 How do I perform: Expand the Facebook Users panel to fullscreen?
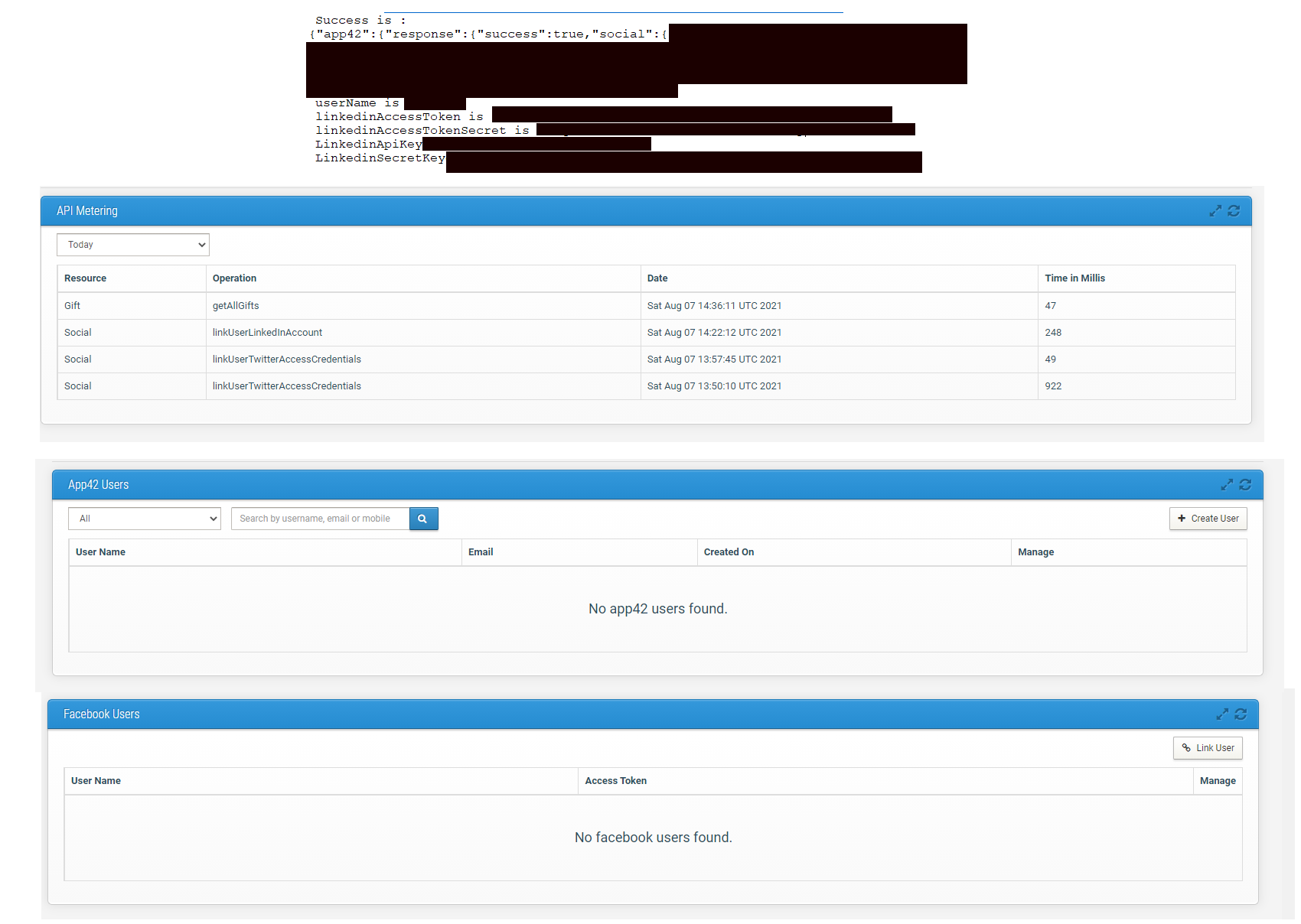(1221, 714)
